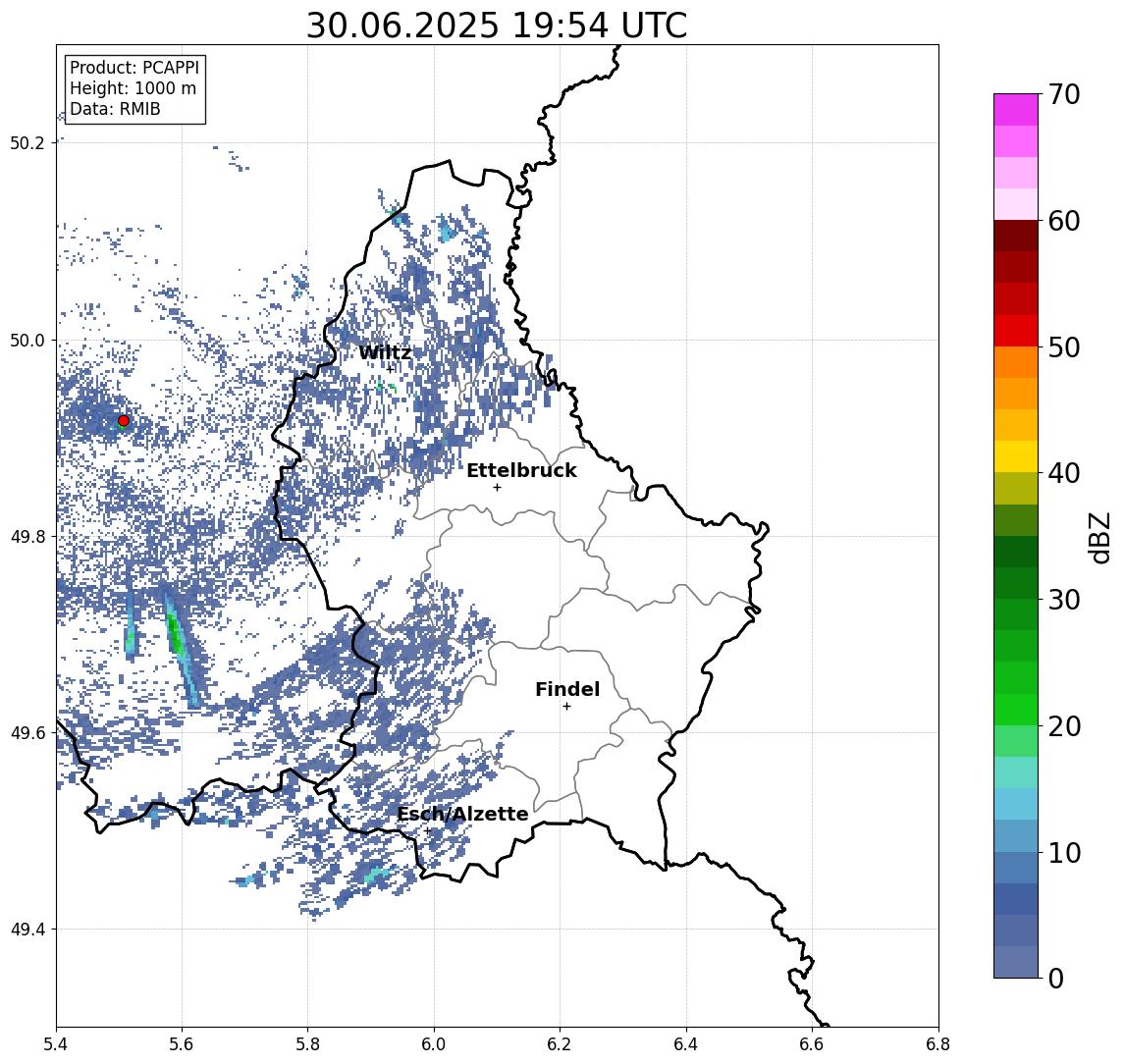Click the 50 label on colorbar
1124x1064 pixels.
[x=1064, y=347]
